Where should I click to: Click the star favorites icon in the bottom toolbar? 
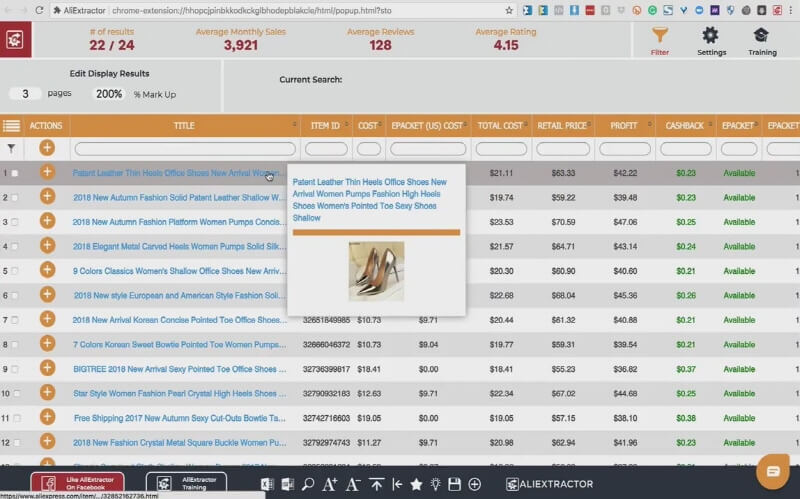[x=416, y=484]
